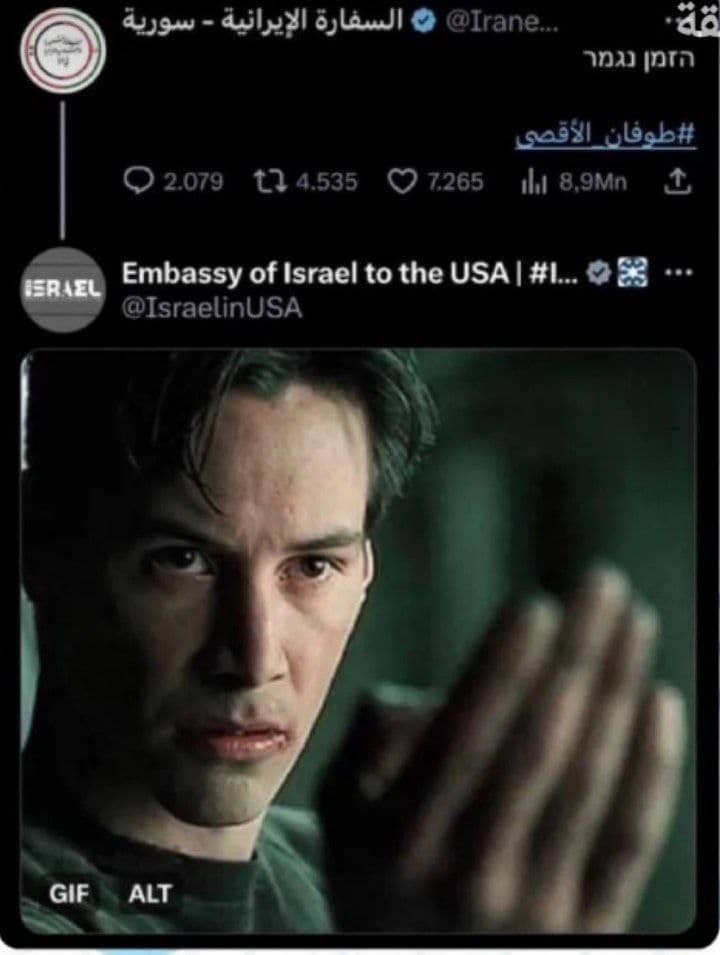
Task: Click the blue verified badge of Iranian Embassy
Action: (x=423, y=21)
